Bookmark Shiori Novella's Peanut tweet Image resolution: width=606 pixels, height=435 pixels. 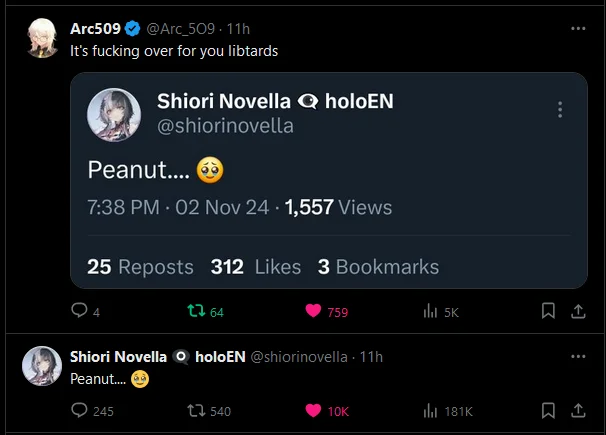[x=548, y=410]
